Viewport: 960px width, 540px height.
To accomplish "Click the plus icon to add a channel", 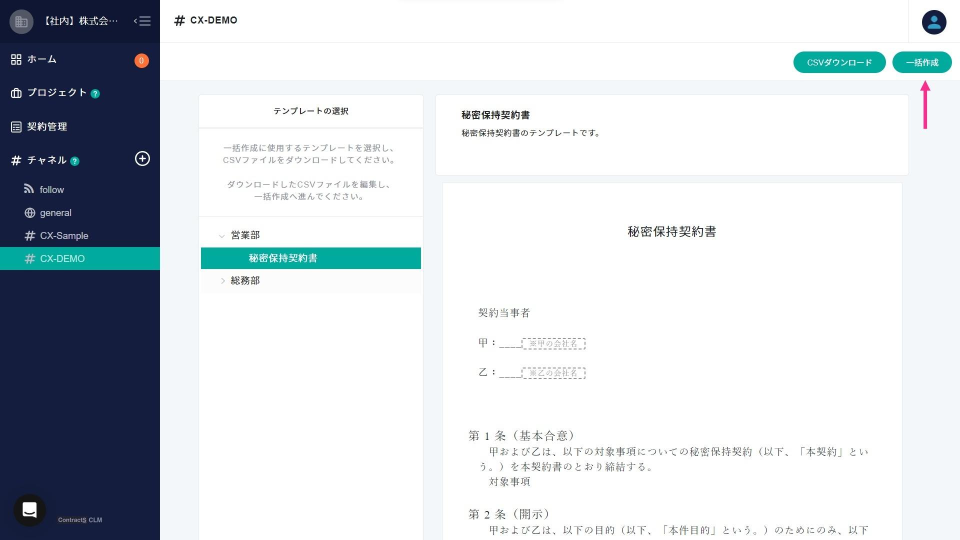I will coord(142,159).
